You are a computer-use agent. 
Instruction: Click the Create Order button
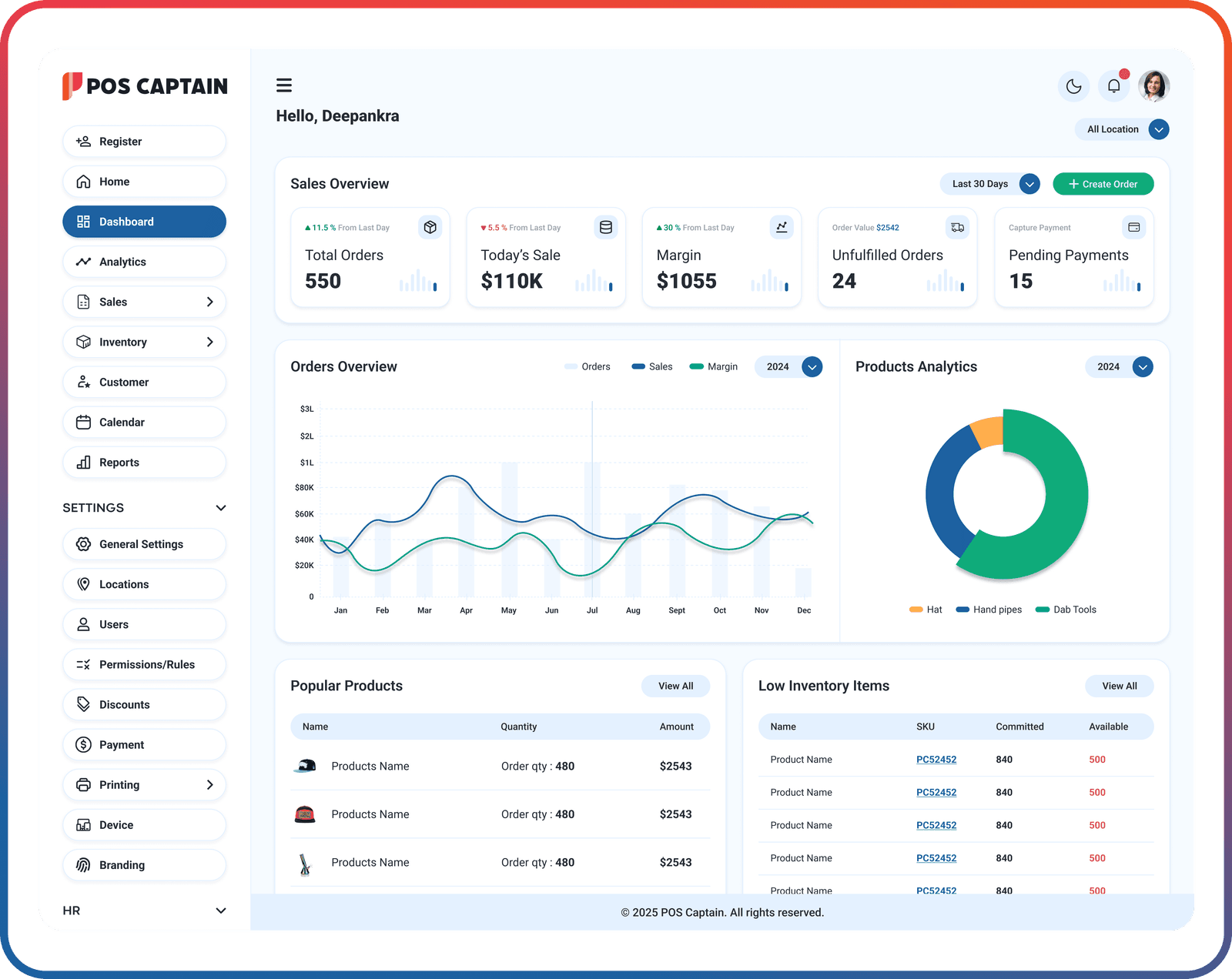[x=1103, y=183]
